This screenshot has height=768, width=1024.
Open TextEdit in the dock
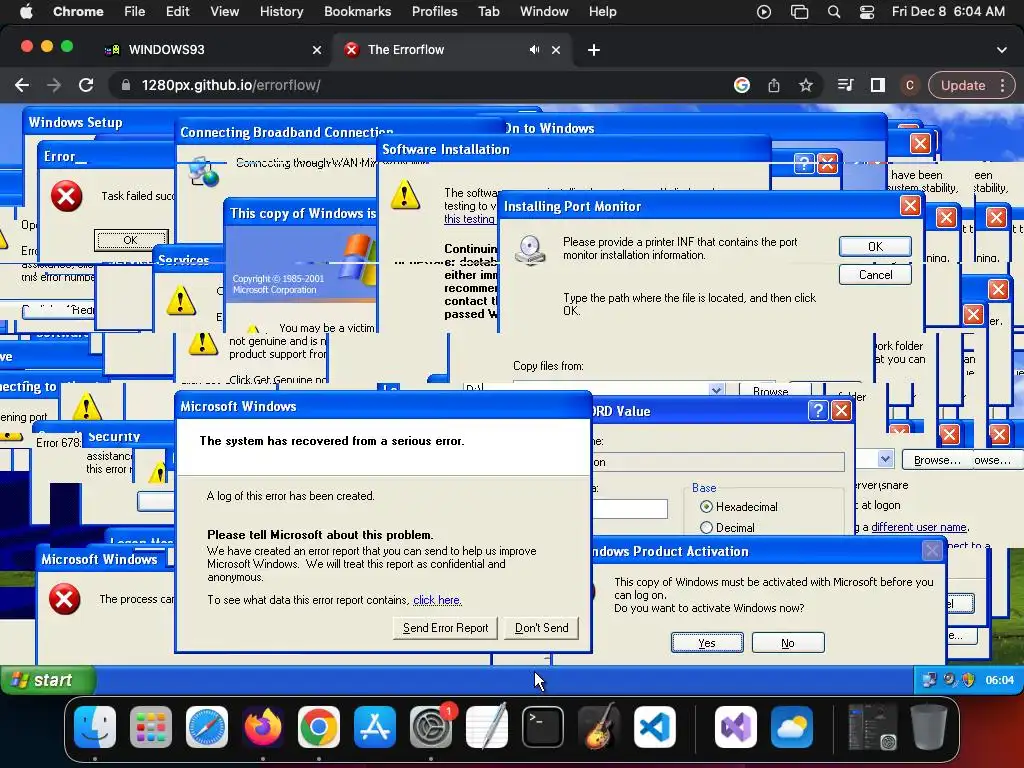[x=487, y=727]
